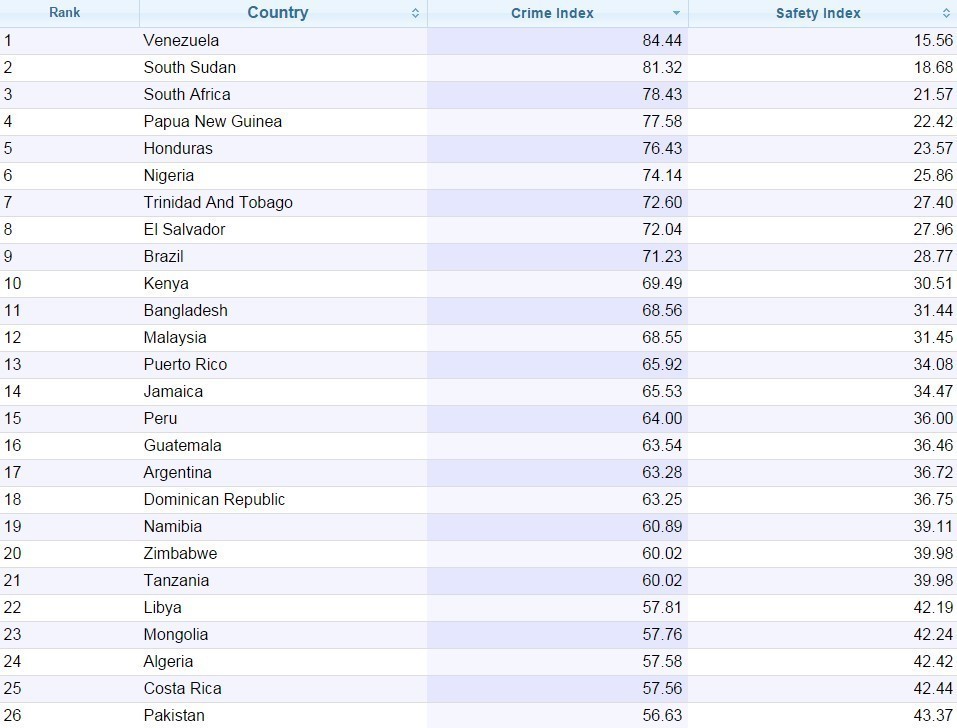
Task: Select the South Africa country name
Action: click(187, 95)
